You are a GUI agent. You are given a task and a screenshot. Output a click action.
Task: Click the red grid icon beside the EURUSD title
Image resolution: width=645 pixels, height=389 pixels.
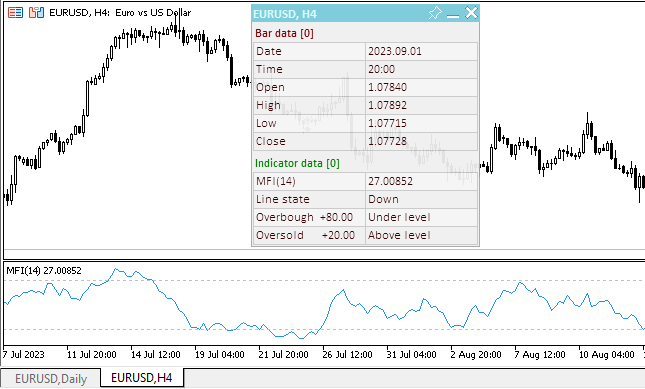15,13
